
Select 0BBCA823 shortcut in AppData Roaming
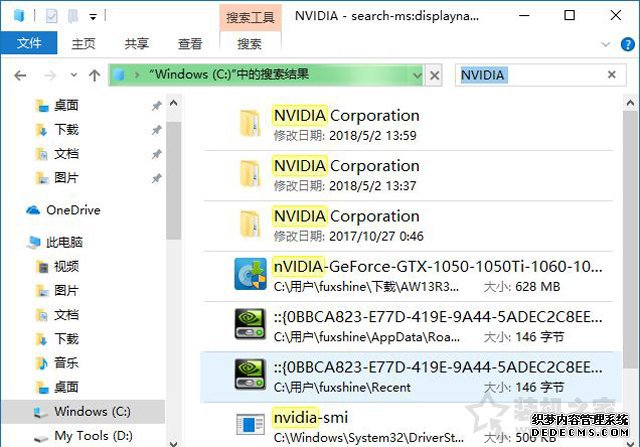[408, 326]
